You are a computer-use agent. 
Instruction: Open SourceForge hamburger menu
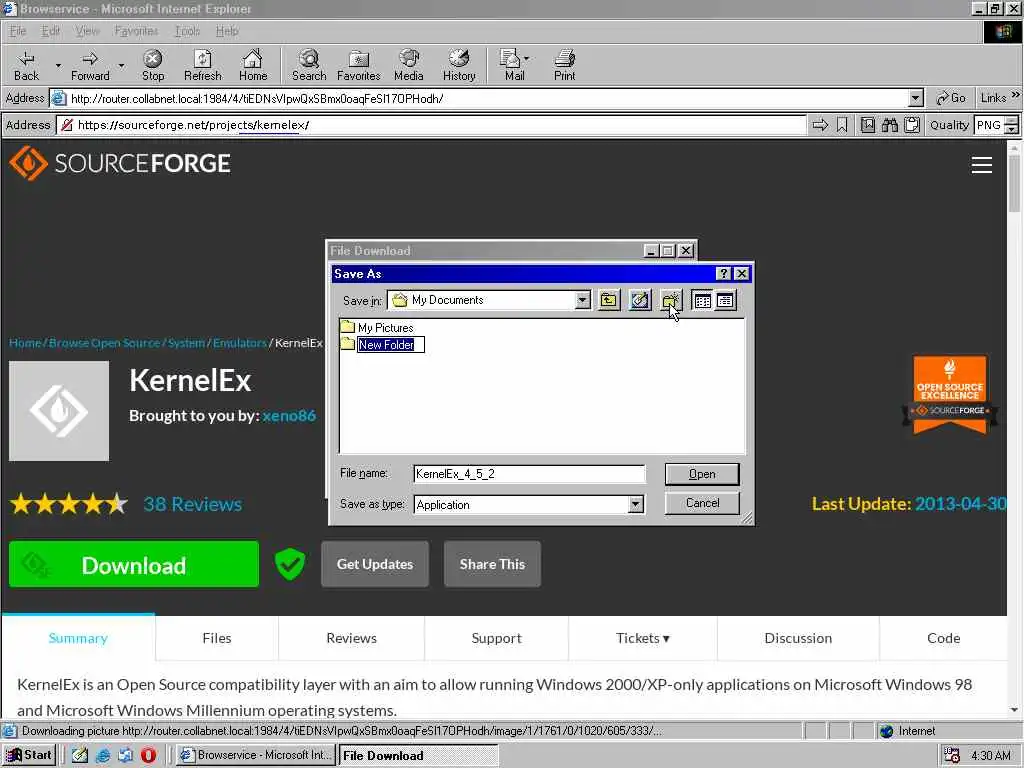tap(982, 165)
